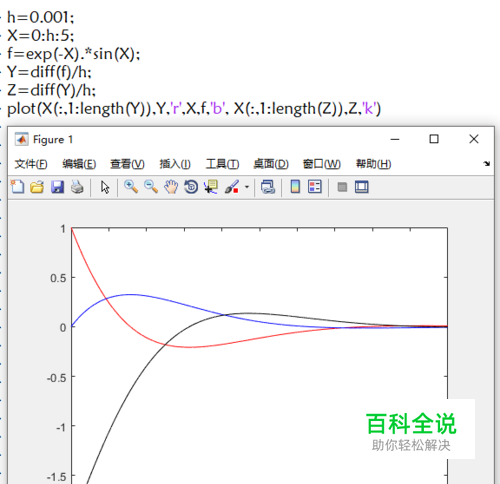The image size is (500, 484).
Task: Click the code line 'h=0.001;'
Action: tap(41, 17)
